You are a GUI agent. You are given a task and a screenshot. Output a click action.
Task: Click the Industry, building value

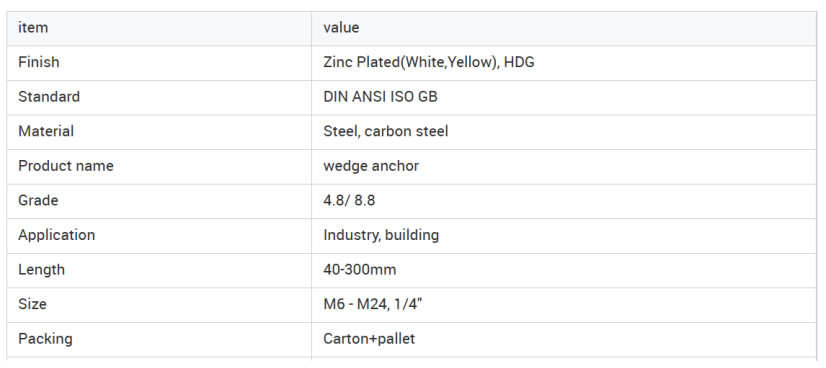click(x=381, y=235)
